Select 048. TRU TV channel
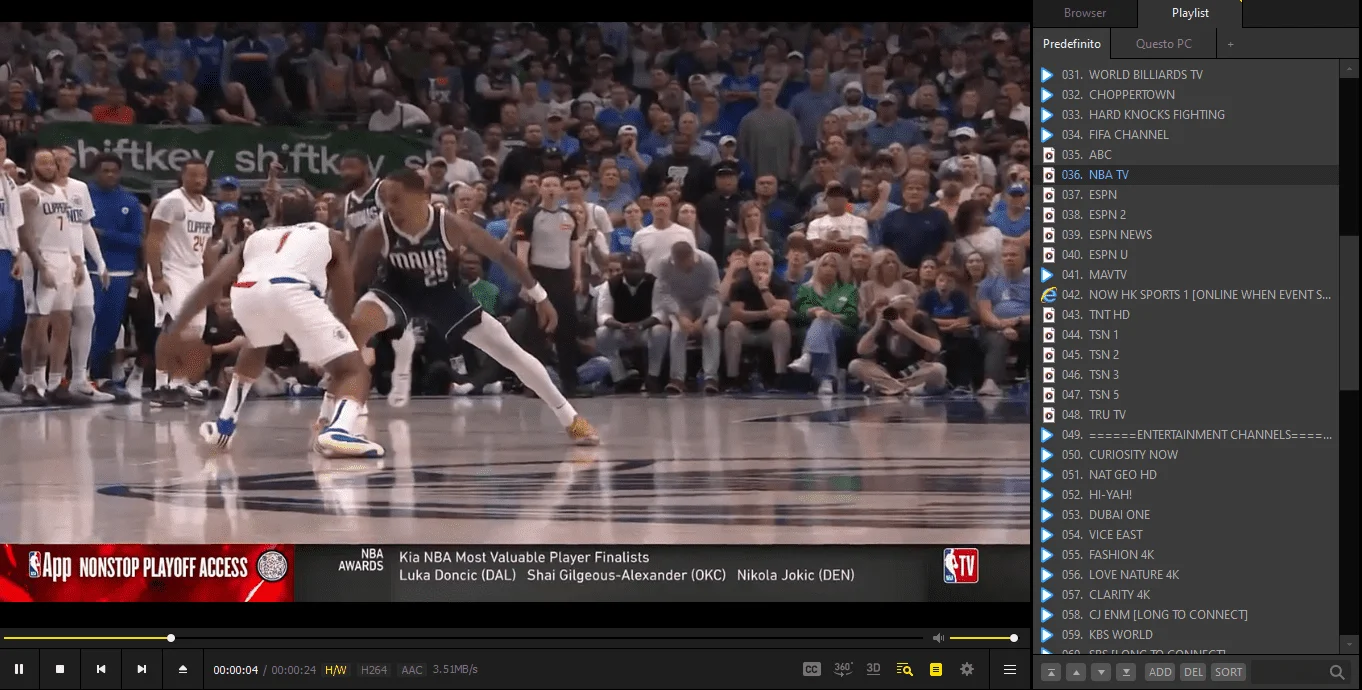Image resolution: width=1362 pixels, height=690 pixels. (1186, 415)
